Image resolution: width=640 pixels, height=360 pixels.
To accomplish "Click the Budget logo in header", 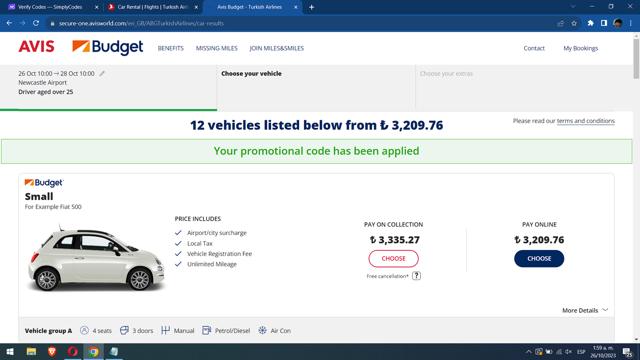I will pos(108,47).
